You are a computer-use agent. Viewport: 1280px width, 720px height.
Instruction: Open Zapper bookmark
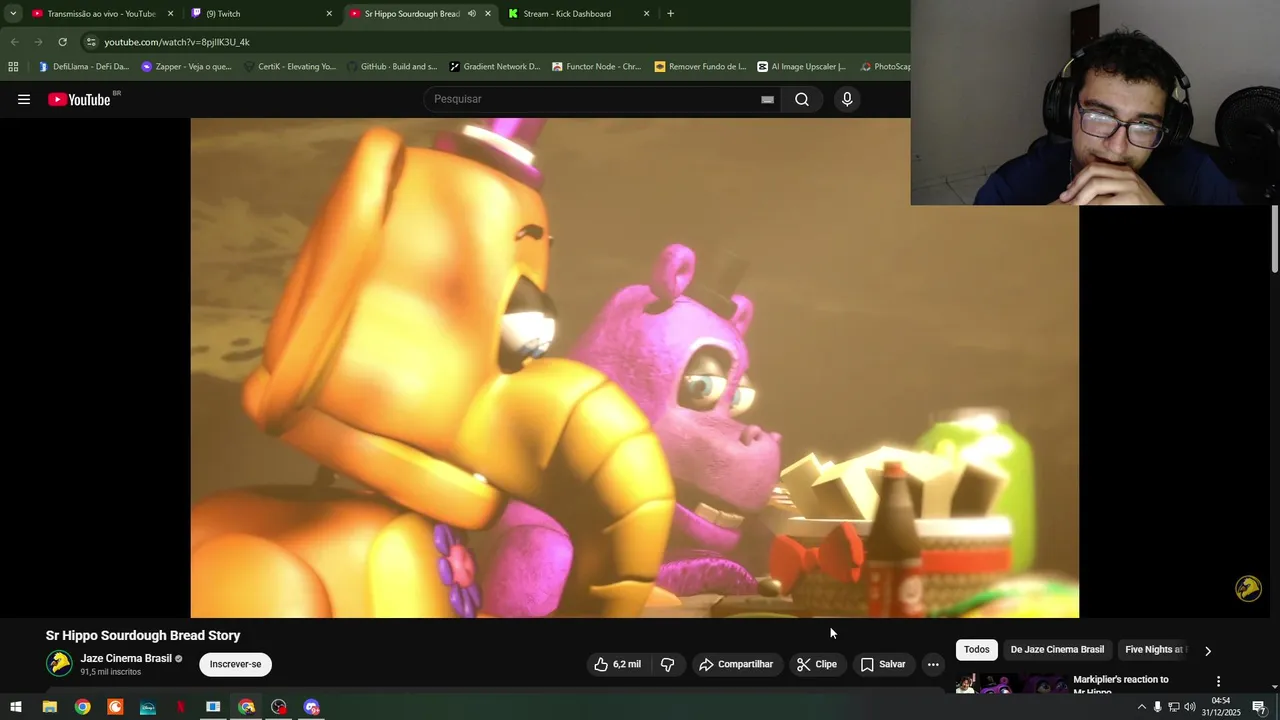187,67
